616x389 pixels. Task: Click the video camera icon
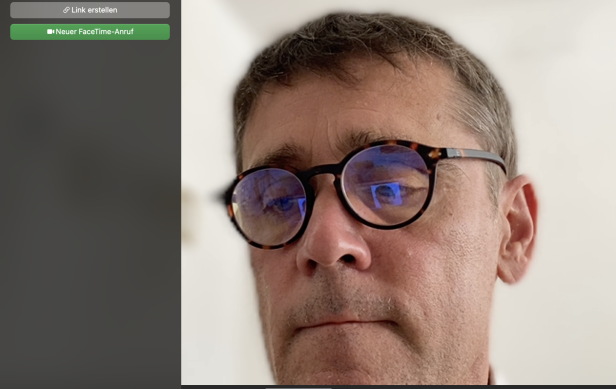point(50,31)
